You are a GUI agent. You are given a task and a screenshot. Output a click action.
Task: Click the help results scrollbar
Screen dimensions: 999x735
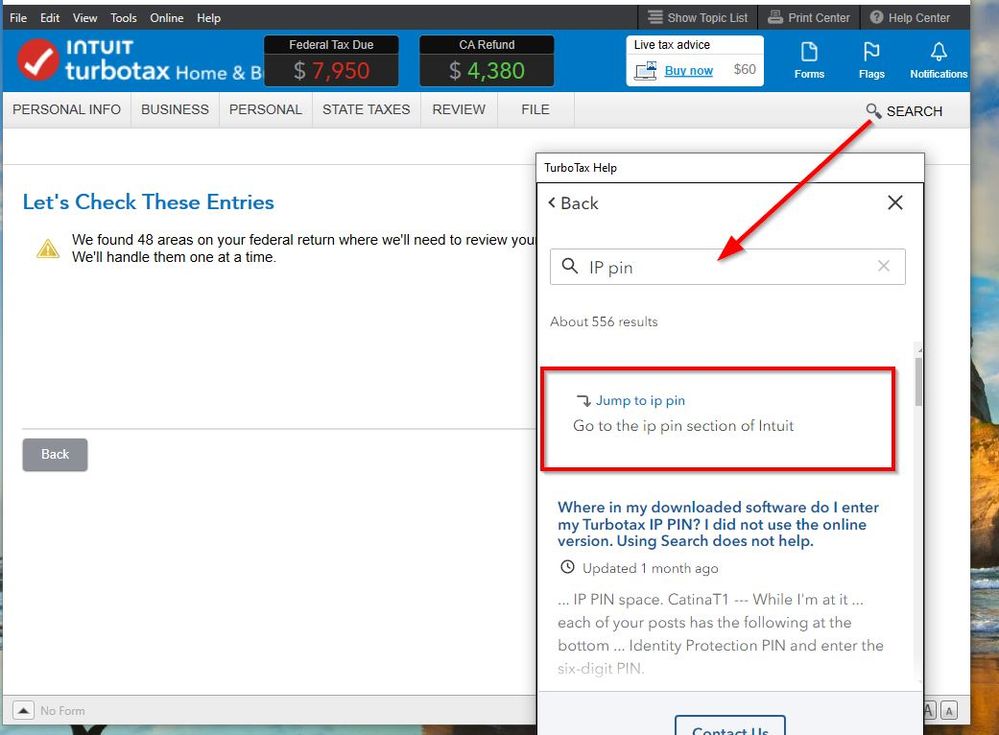918,382
